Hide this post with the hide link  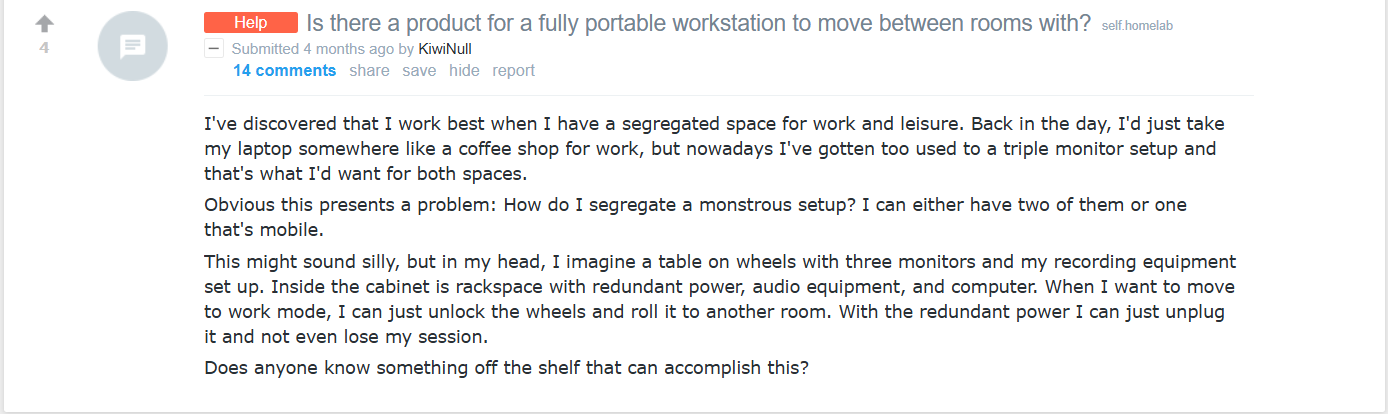click(x=464, y=70)
